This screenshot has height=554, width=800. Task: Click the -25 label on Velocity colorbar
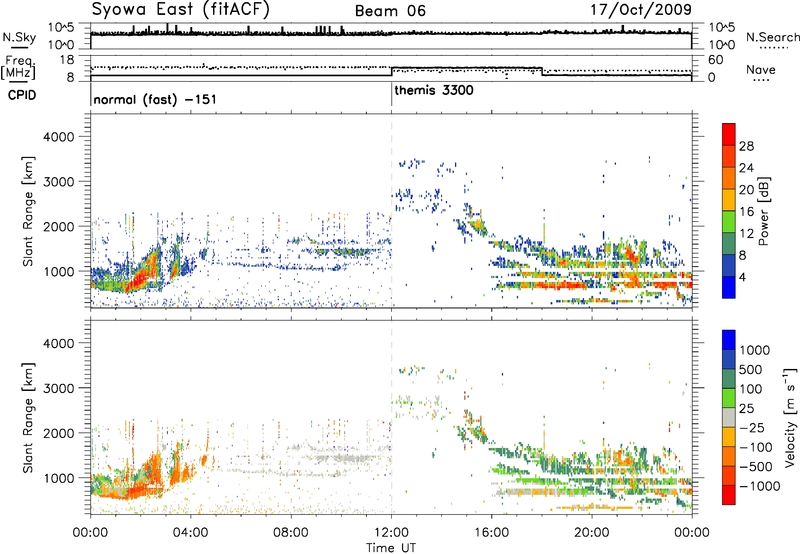coord(751,427)
